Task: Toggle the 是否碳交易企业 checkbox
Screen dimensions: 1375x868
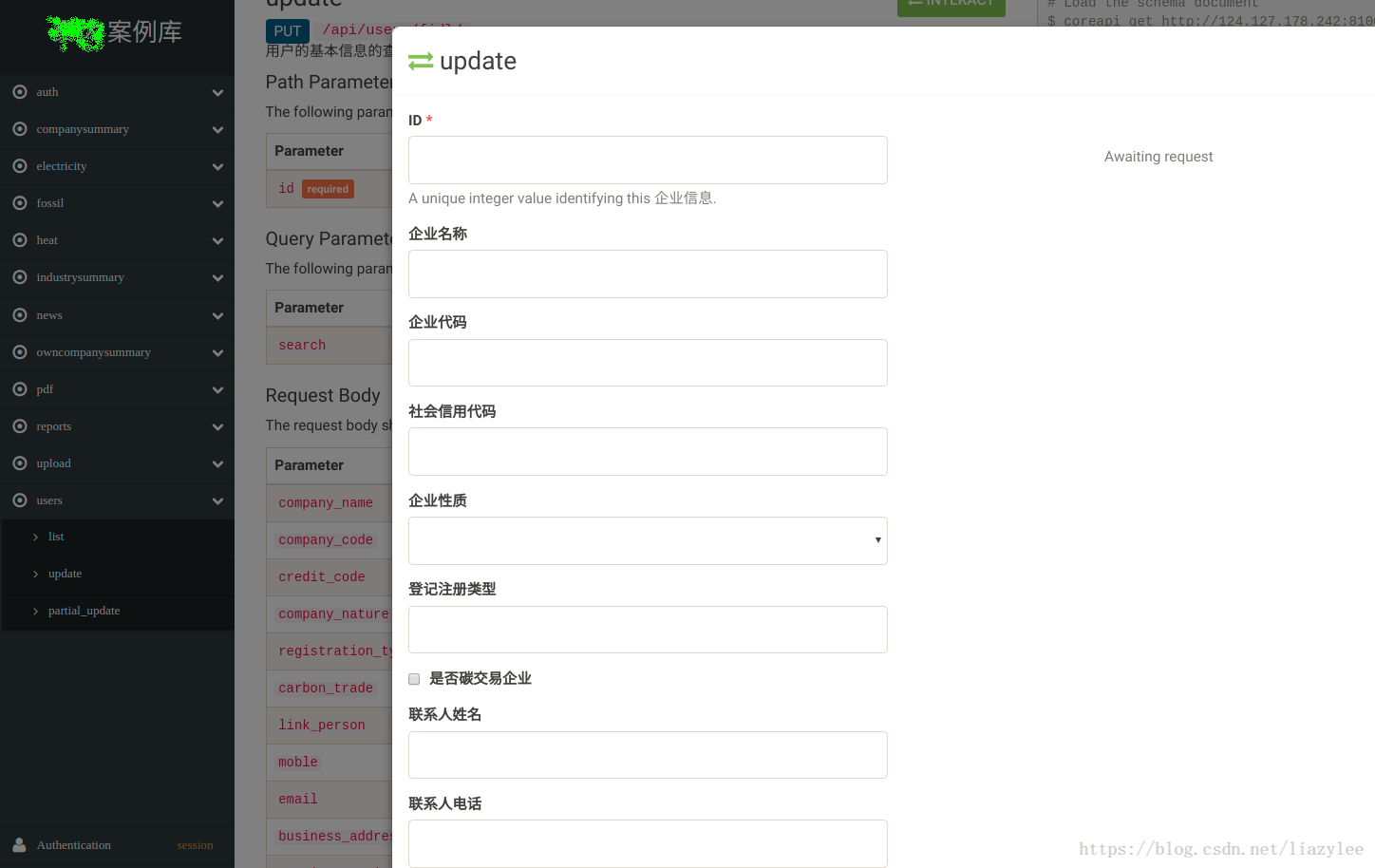Action: click(x=414, y=679)
